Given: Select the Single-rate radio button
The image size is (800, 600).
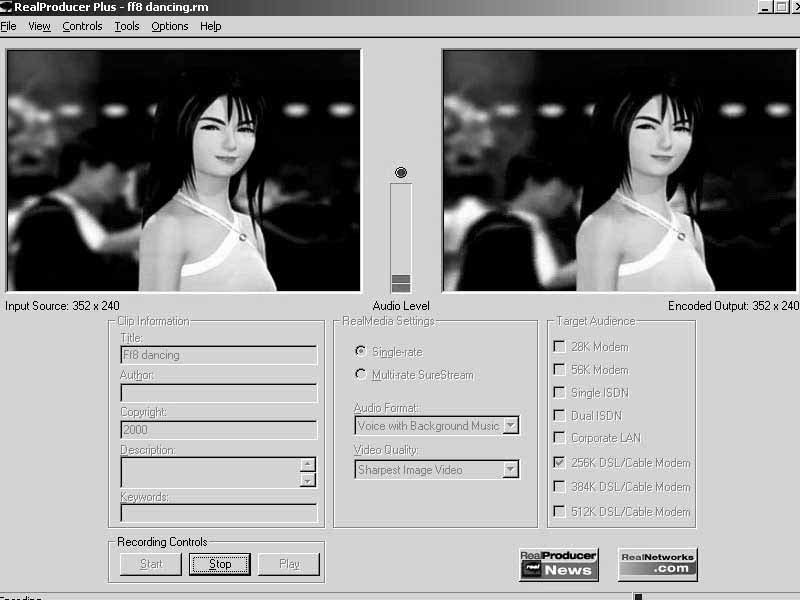Looking at the screenshot, I should tap(361, 352).
